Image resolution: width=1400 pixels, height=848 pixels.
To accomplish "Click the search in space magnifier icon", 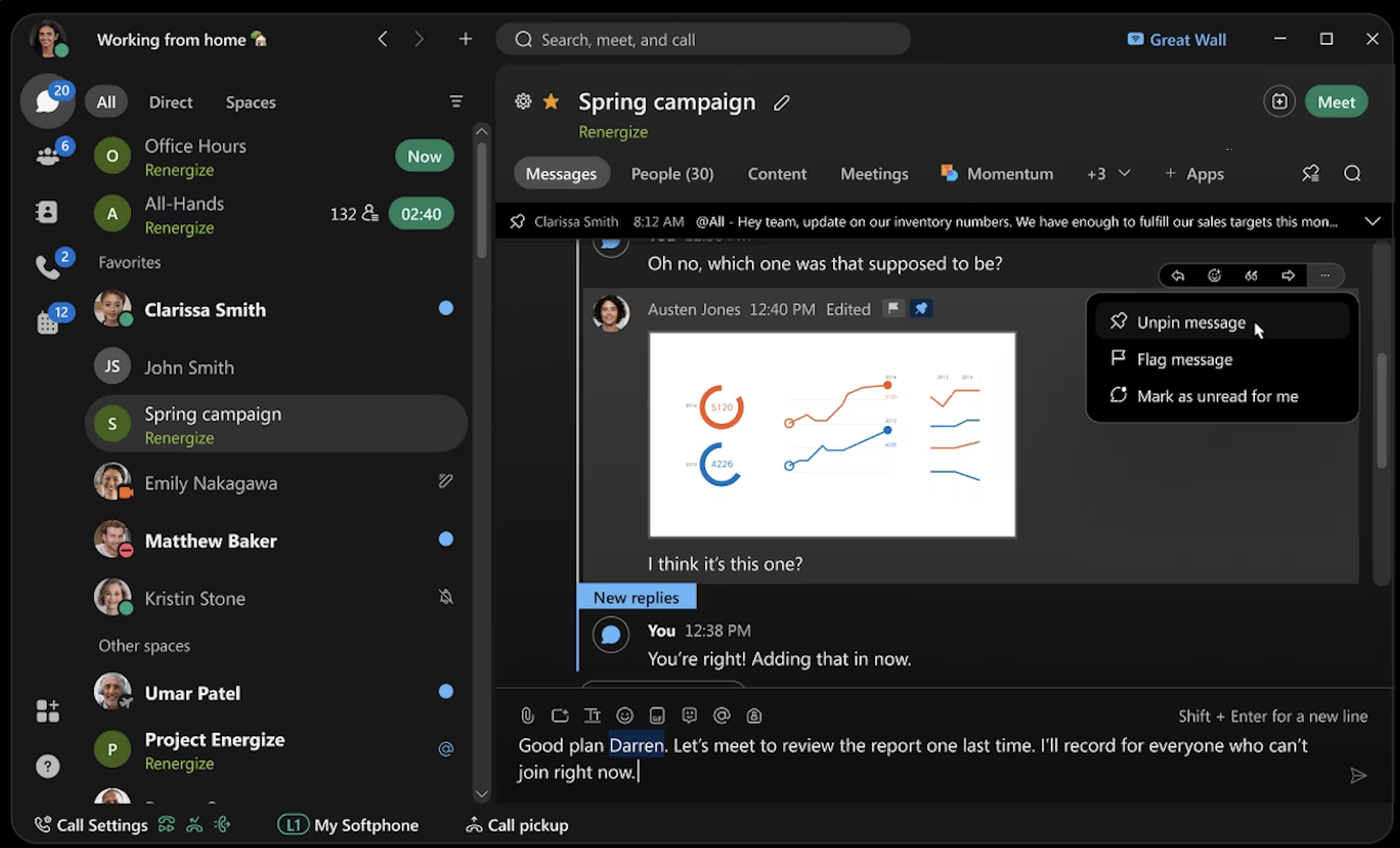I will (x=1352, y=173).
